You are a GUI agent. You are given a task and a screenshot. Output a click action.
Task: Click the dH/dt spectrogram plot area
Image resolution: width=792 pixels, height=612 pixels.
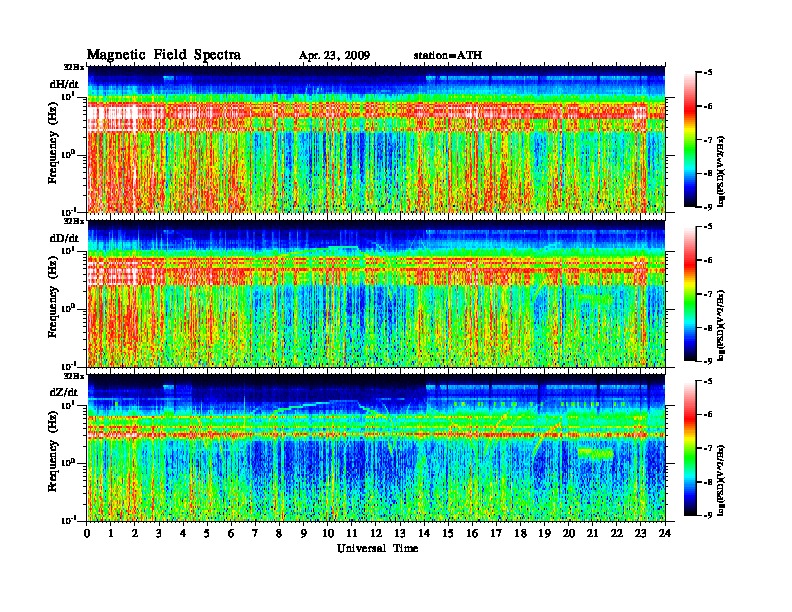(376, 139)
